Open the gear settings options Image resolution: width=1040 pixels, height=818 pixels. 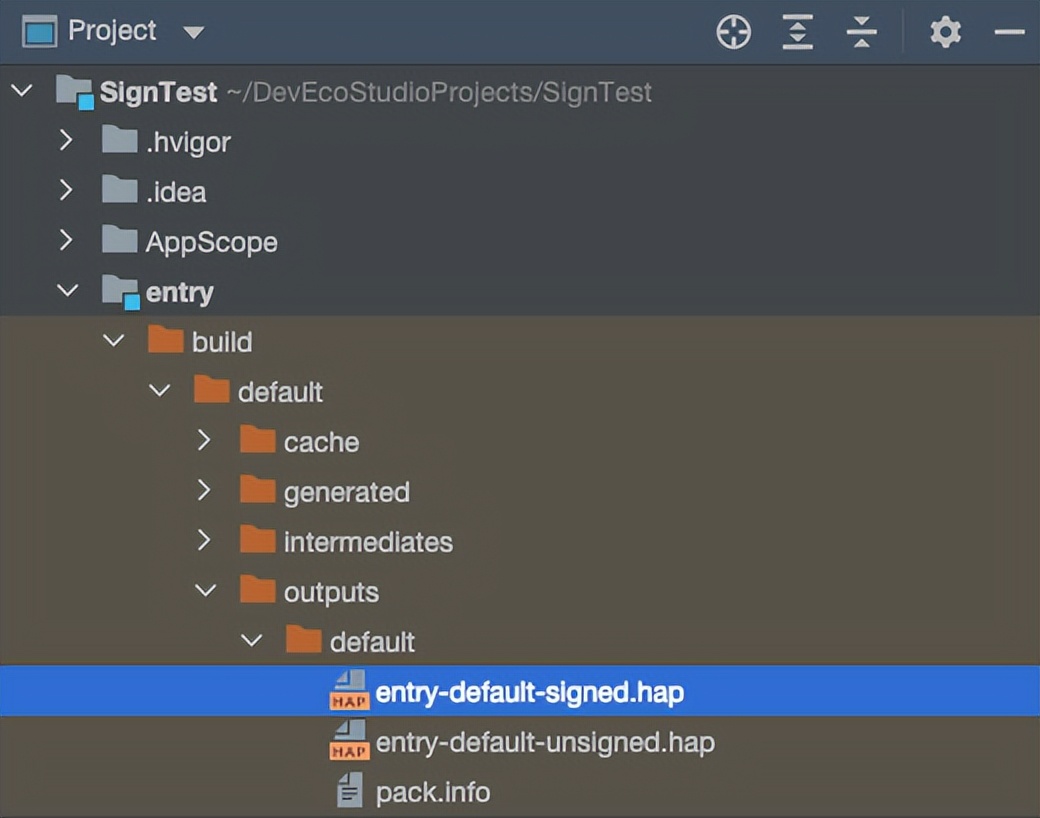click(x=945, y=33)
